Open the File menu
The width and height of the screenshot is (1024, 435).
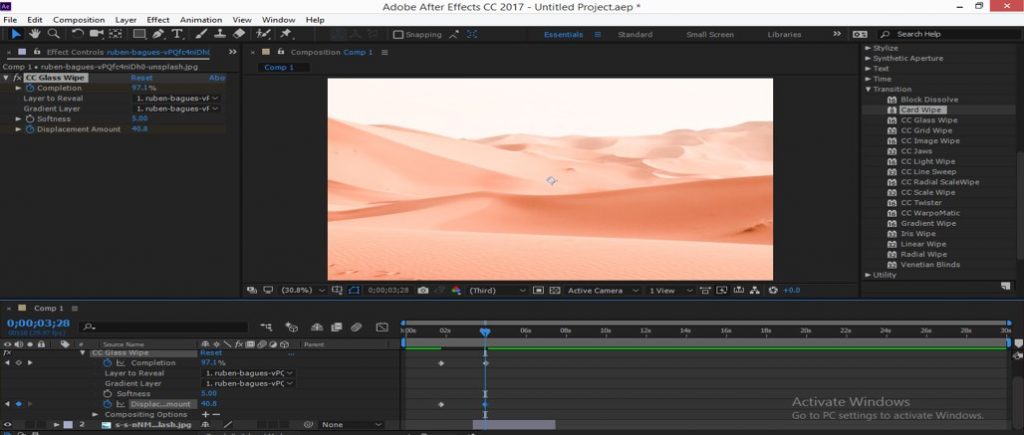(x=10, y=20)
